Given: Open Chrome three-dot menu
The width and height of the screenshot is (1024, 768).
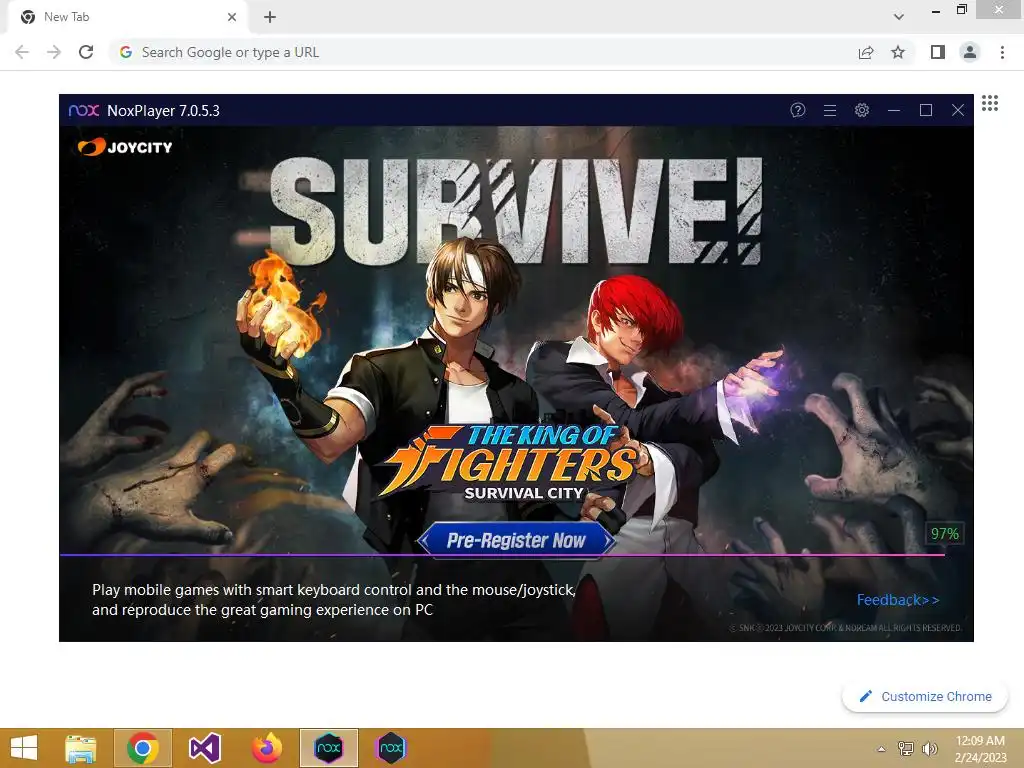Looking at the screenshot, I should pyautogui.click(x=1002, y=52).
